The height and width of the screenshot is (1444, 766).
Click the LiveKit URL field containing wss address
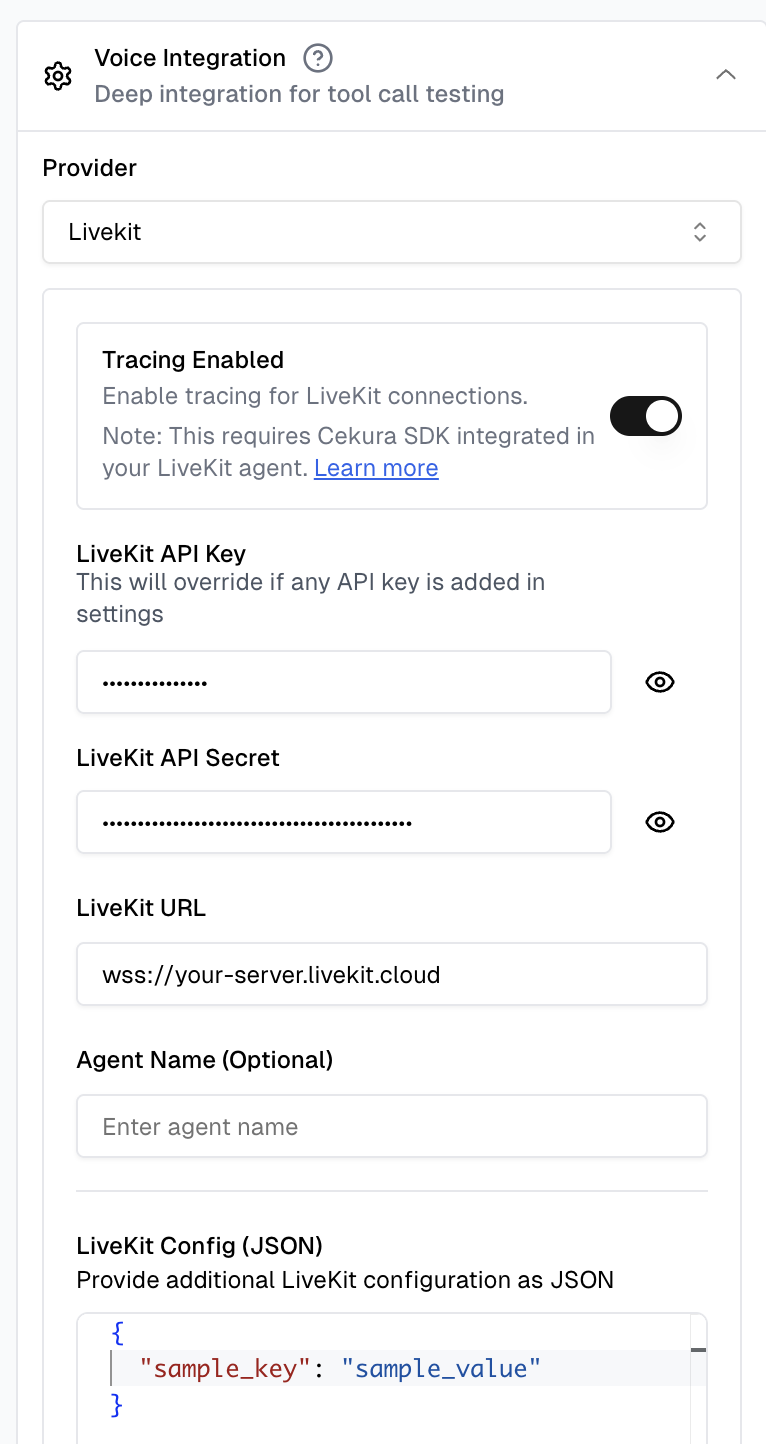pos(391,973)
